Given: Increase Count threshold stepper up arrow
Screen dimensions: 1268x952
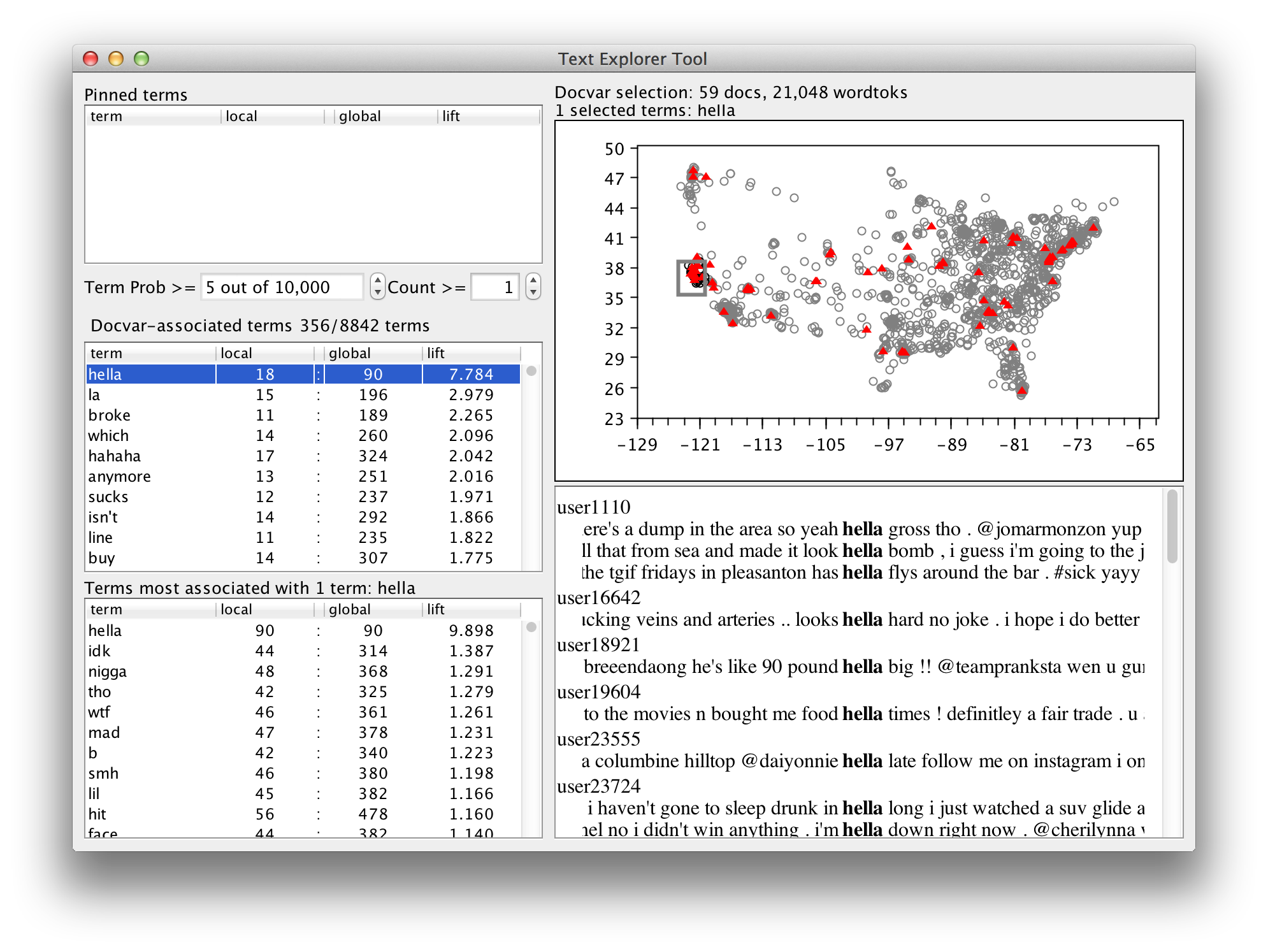Looking at the screenshot, I should click(x=533, y=280).
